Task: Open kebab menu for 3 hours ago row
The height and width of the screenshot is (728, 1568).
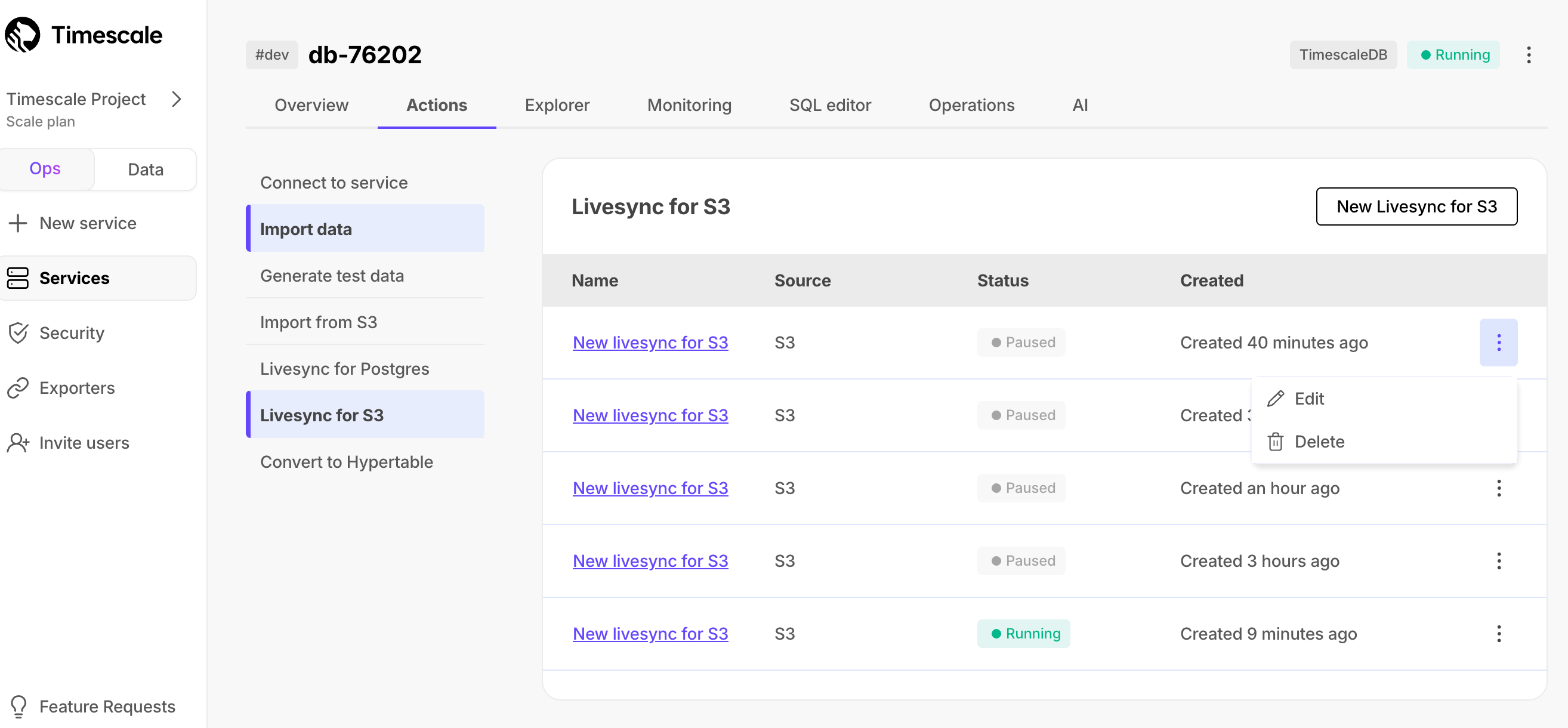Action: 1499,562
